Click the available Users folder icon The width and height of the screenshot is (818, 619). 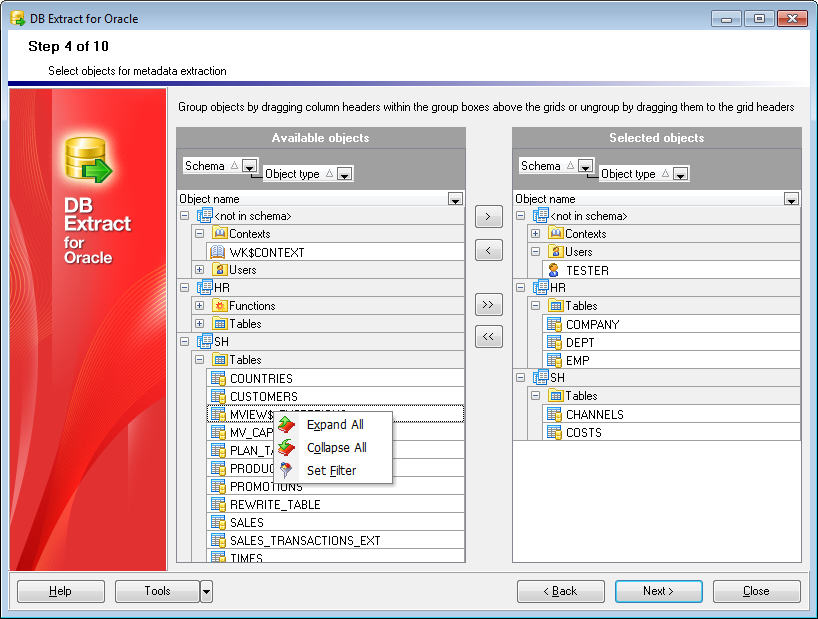click(220, 270)
